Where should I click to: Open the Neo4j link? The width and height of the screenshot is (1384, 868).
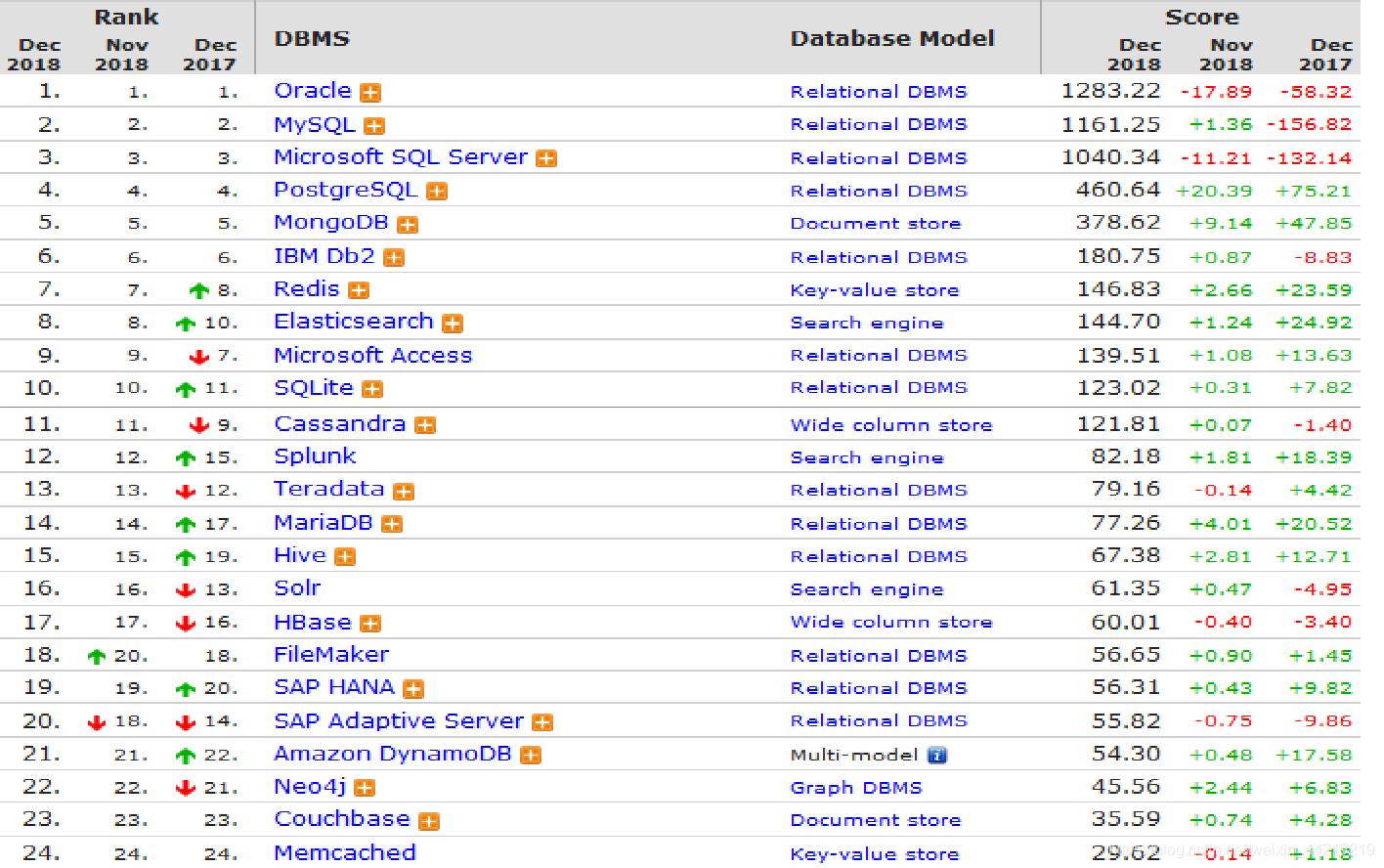click(310, 786)
